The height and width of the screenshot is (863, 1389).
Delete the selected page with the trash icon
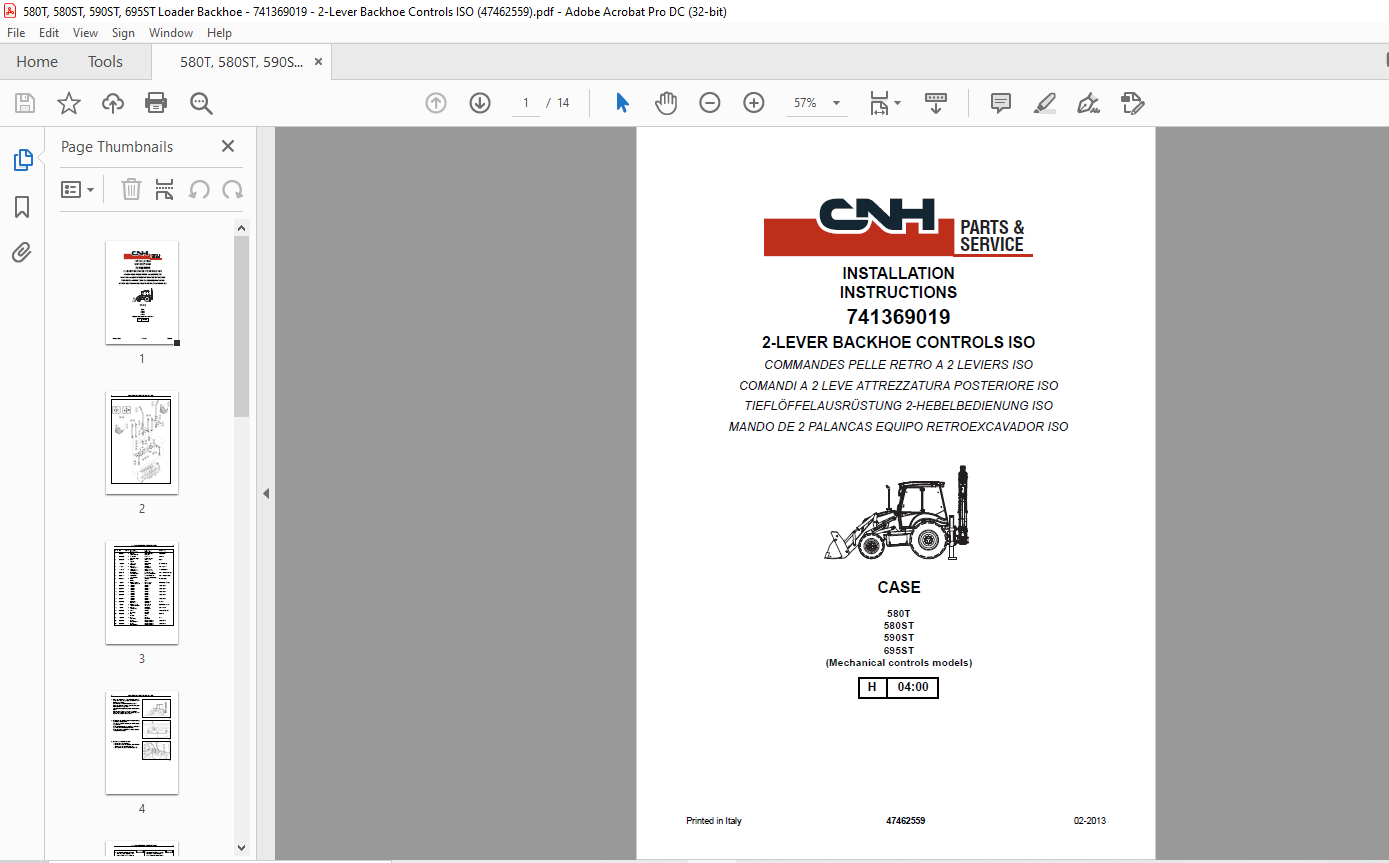click(131, 189)
